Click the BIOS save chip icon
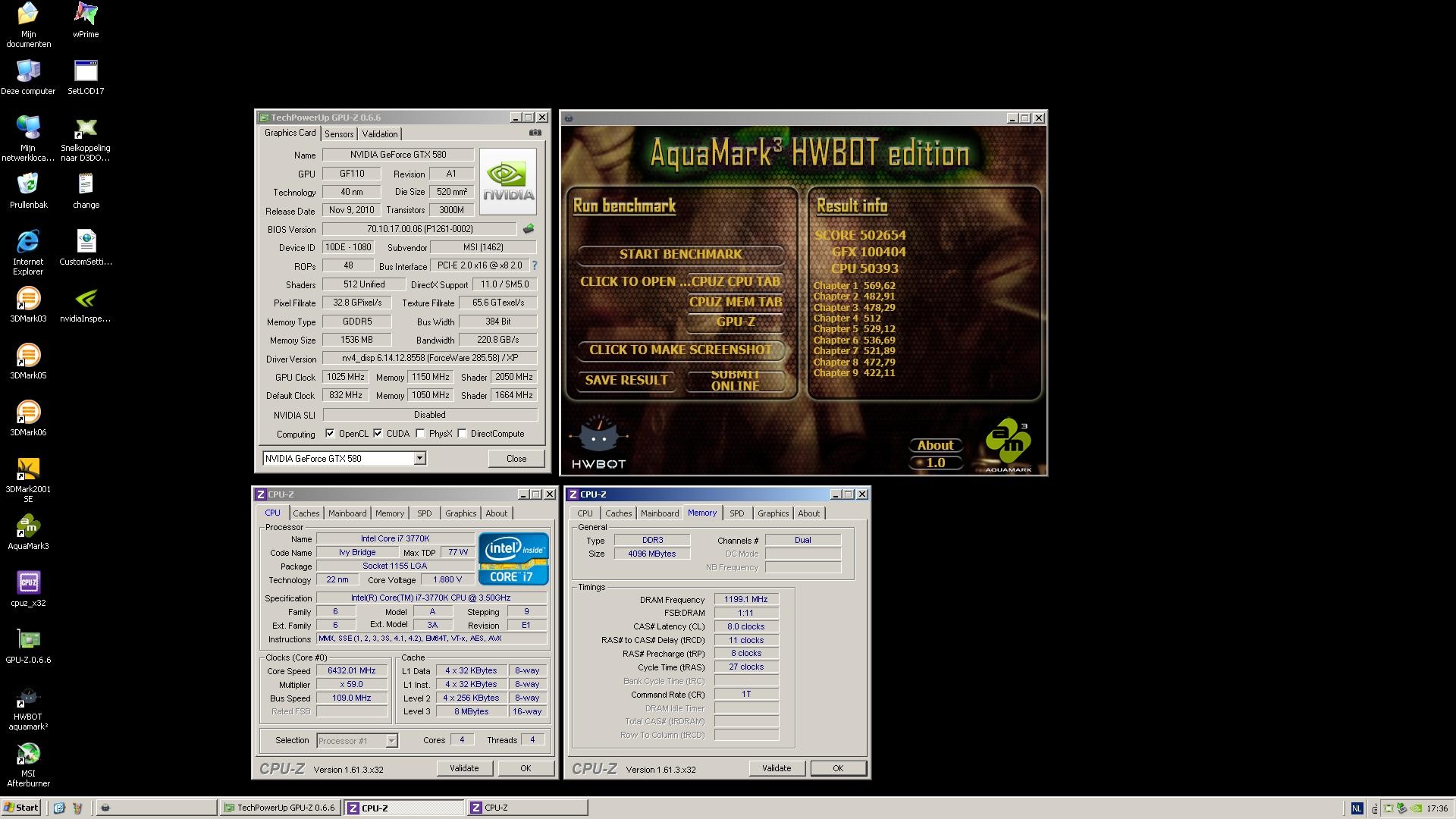The width and height of the screenshot is (1456, 819). point(529,228)
